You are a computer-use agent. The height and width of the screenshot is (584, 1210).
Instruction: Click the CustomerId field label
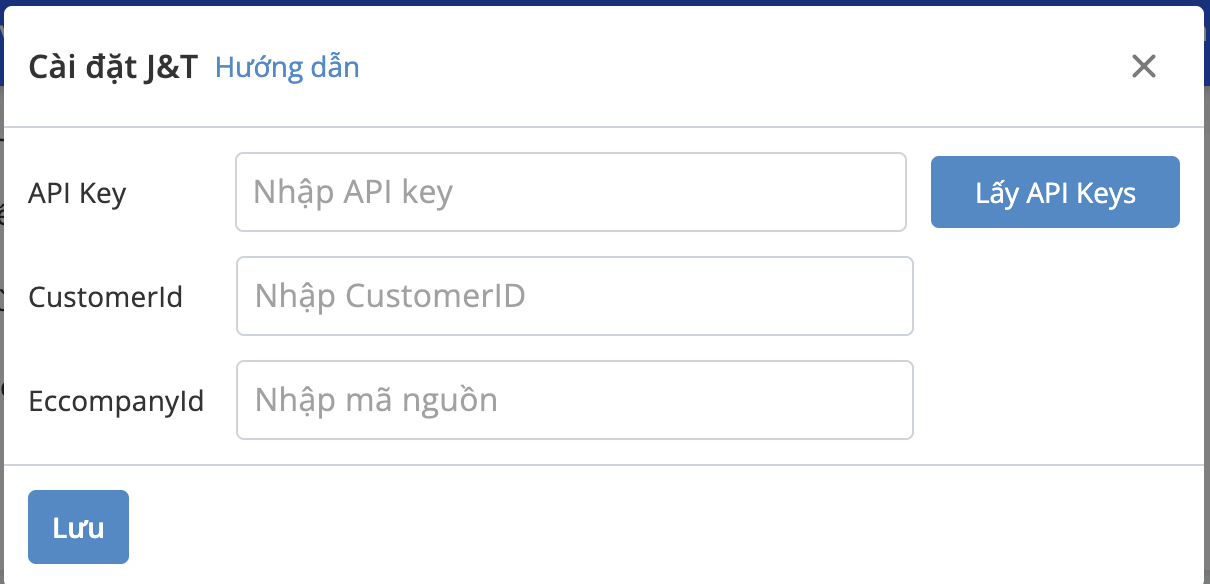point(105,297)
